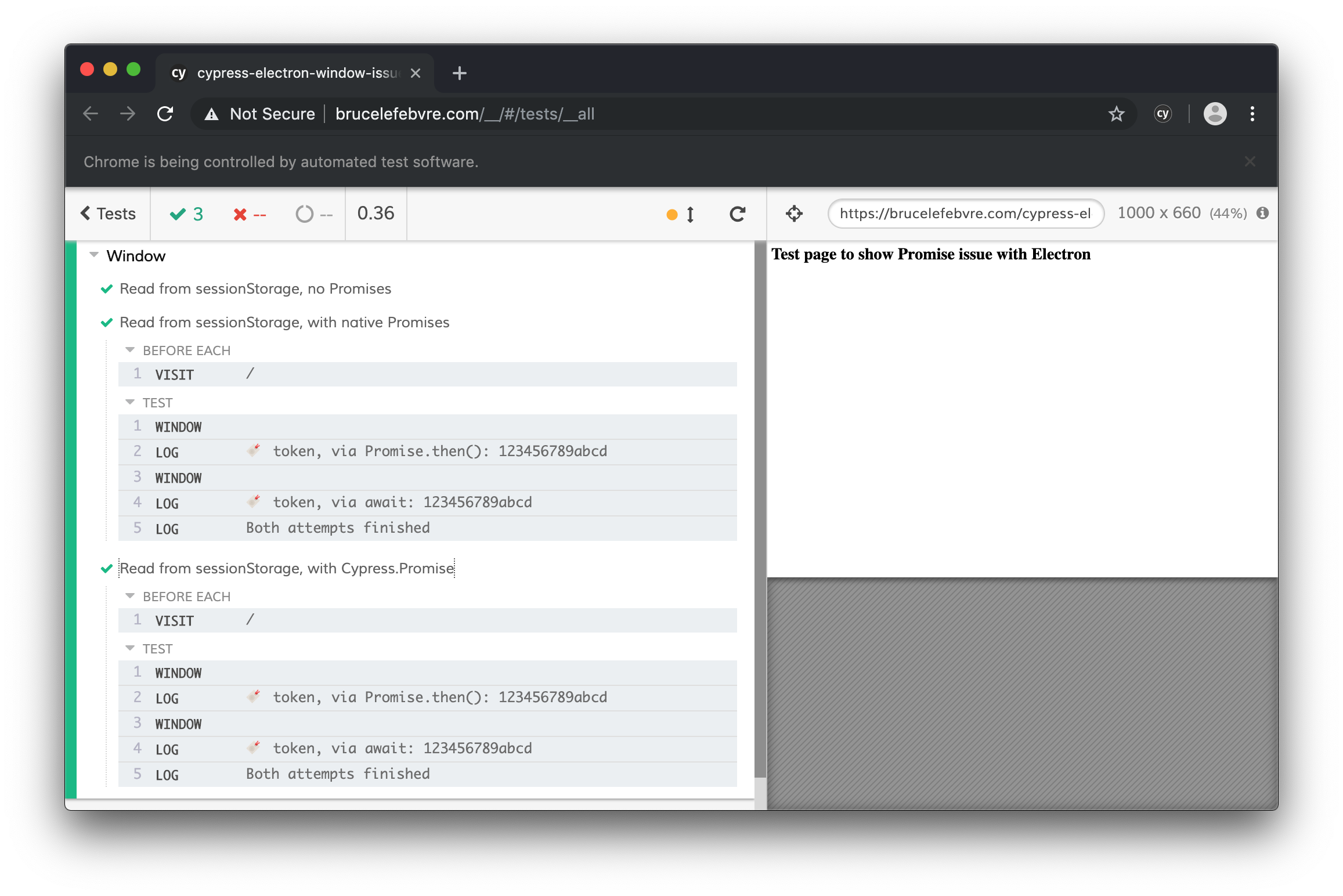Click the Not Secure warning indicator
The height and width of the screenshot is (896, 1343).
tap(261, 114)
